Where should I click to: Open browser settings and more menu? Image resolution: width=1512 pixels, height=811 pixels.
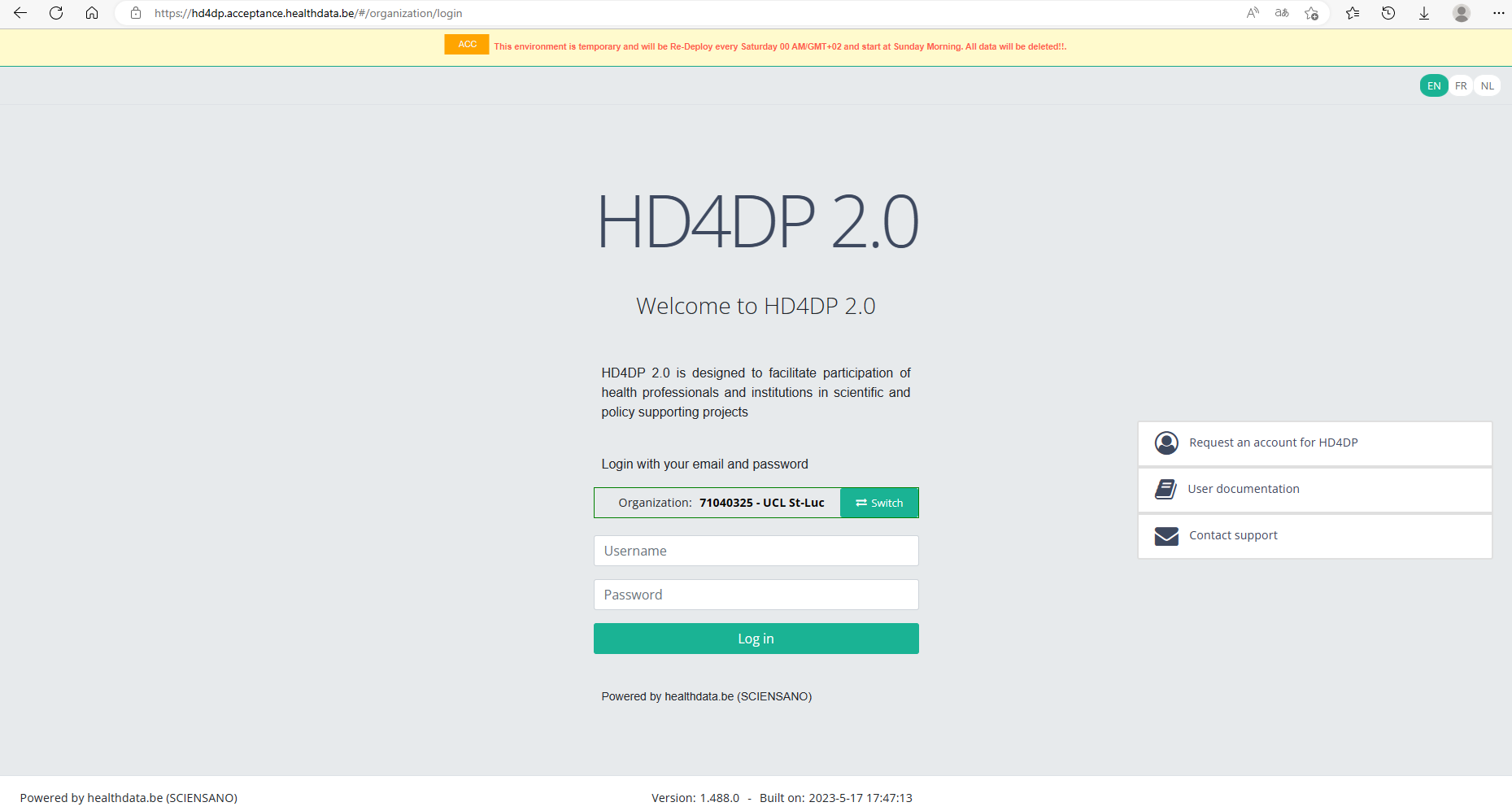(x=1498, y=13)
